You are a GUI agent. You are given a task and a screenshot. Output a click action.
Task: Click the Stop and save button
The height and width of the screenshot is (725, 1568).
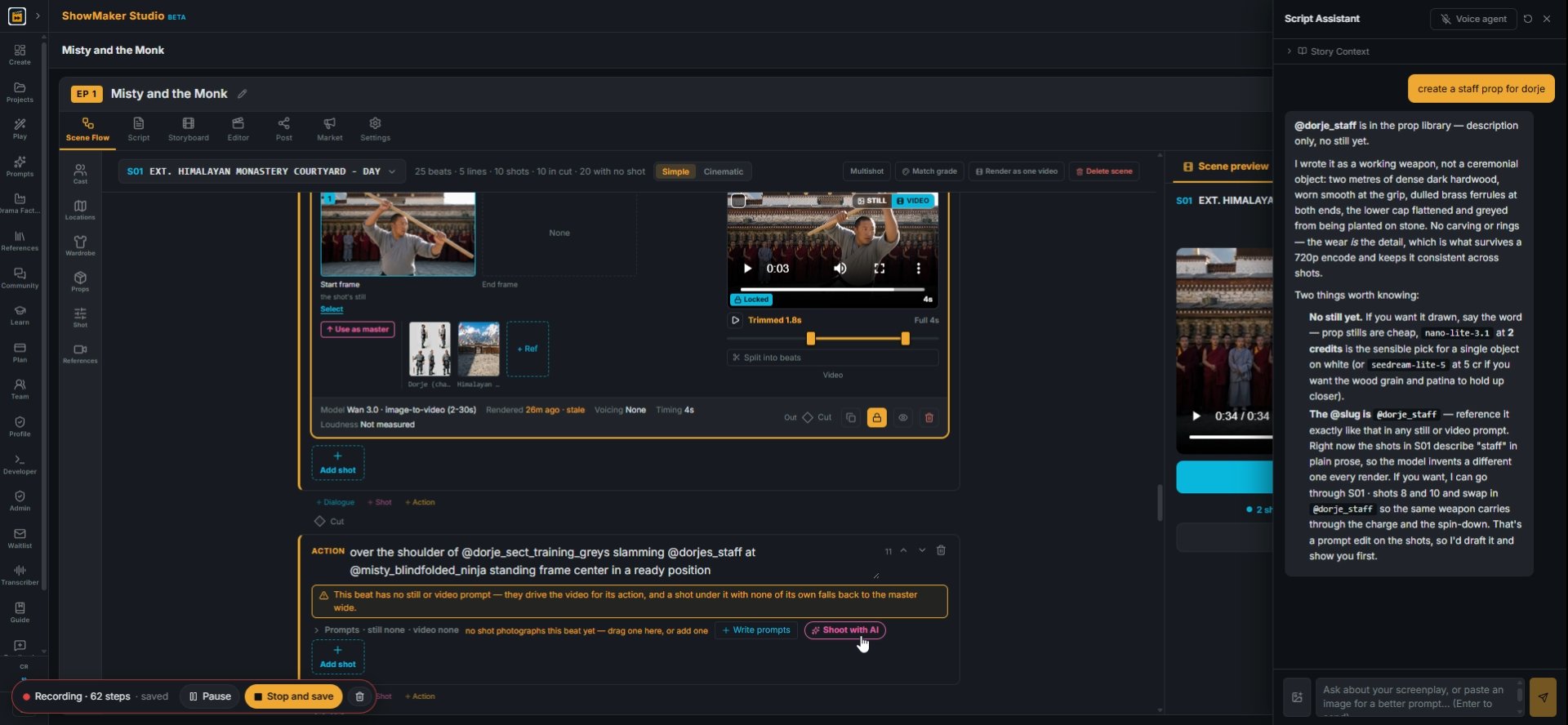pos(293,696)
